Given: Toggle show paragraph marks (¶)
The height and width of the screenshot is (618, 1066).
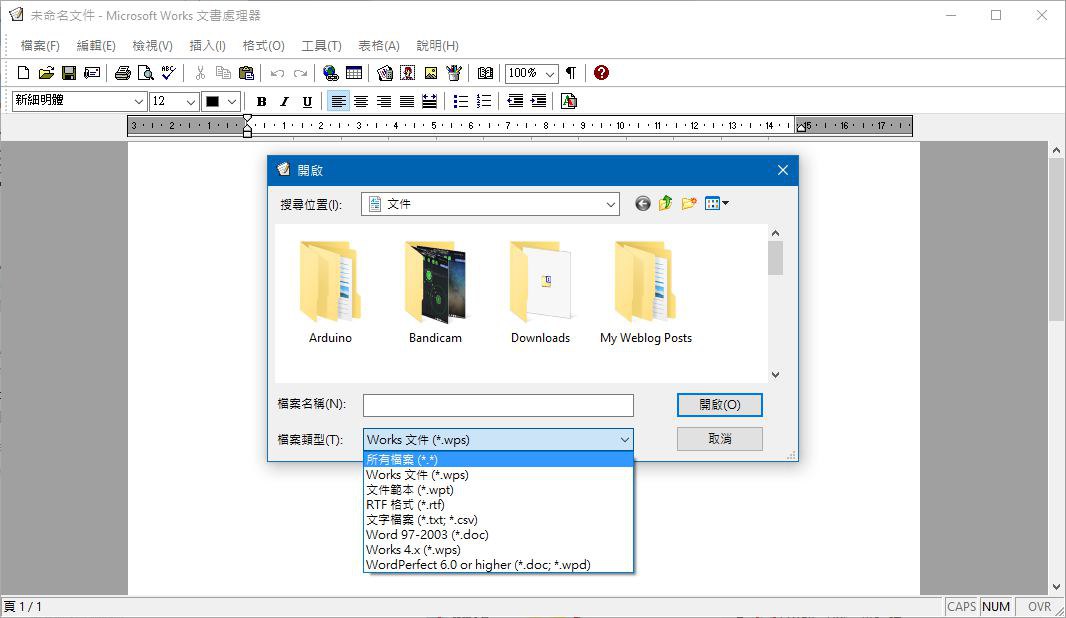Looking at the screenshot, I should [x=571, y=73].
